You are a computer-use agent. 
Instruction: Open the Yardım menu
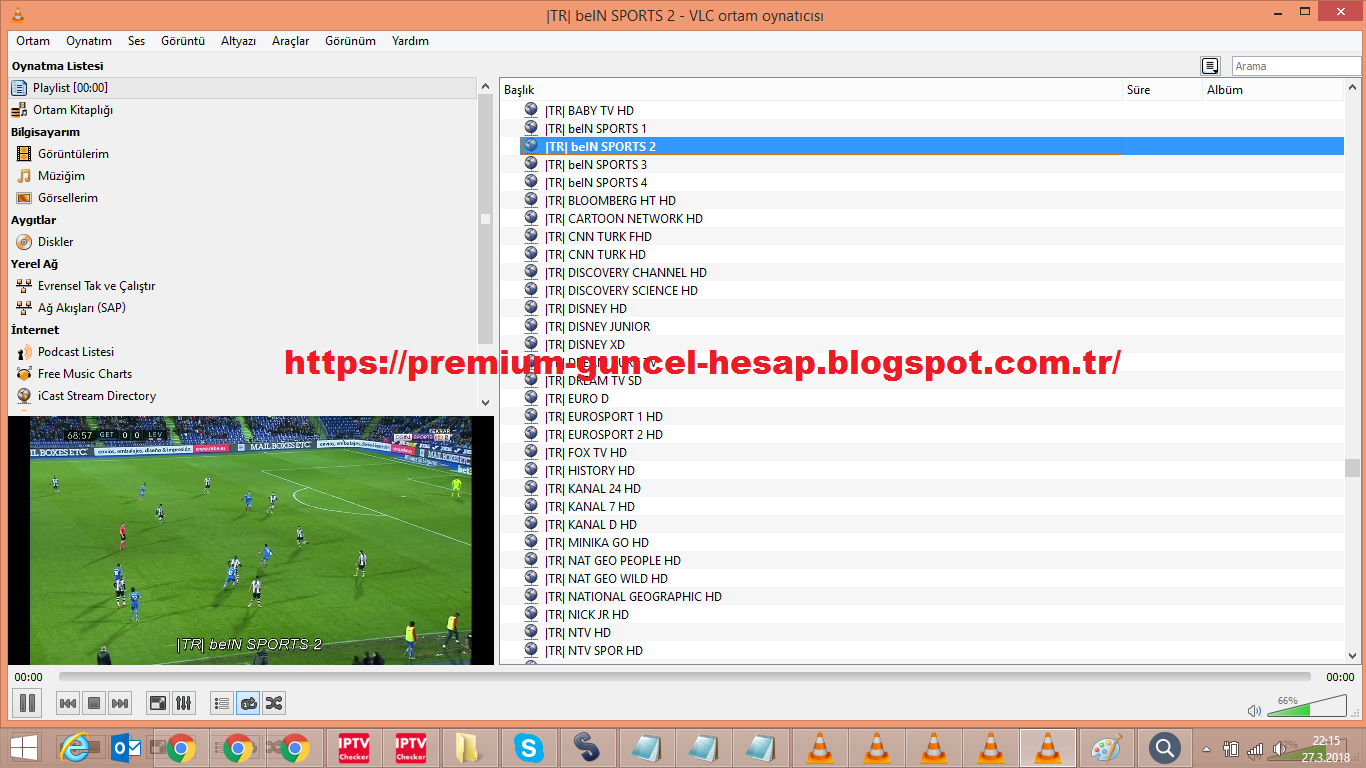click(x=410, y=41)
